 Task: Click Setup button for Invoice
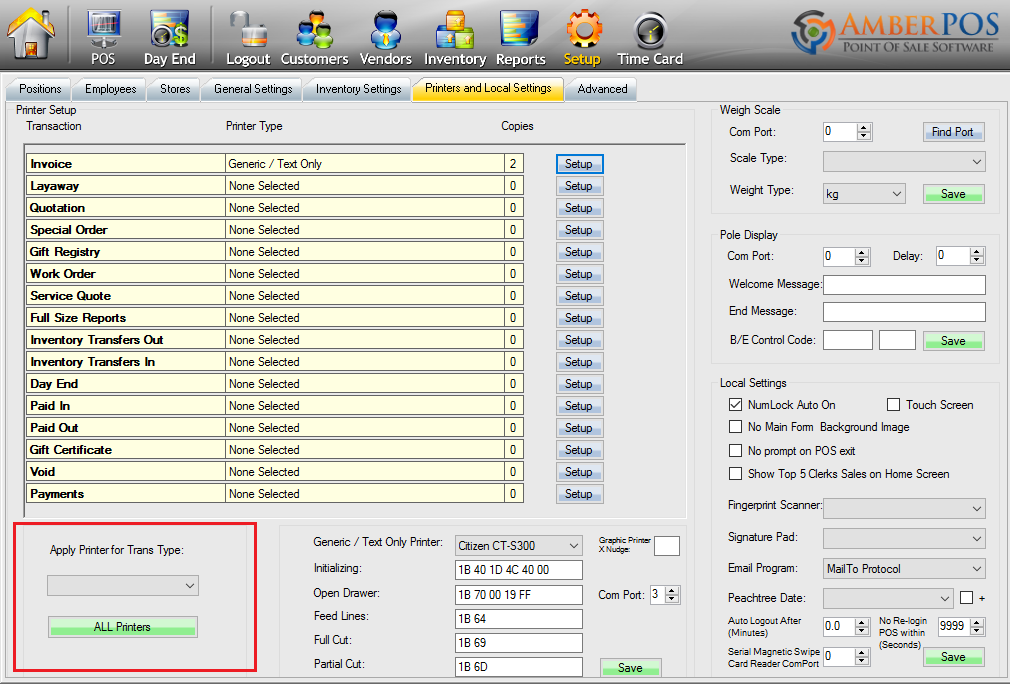point(579,164)
